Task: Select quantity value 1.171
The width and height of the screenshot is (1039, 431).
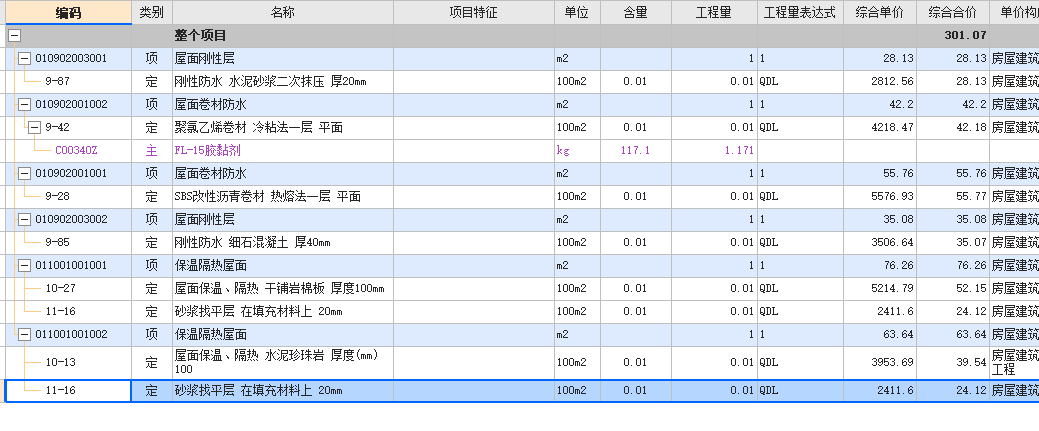Action: [x=714, y=151]
